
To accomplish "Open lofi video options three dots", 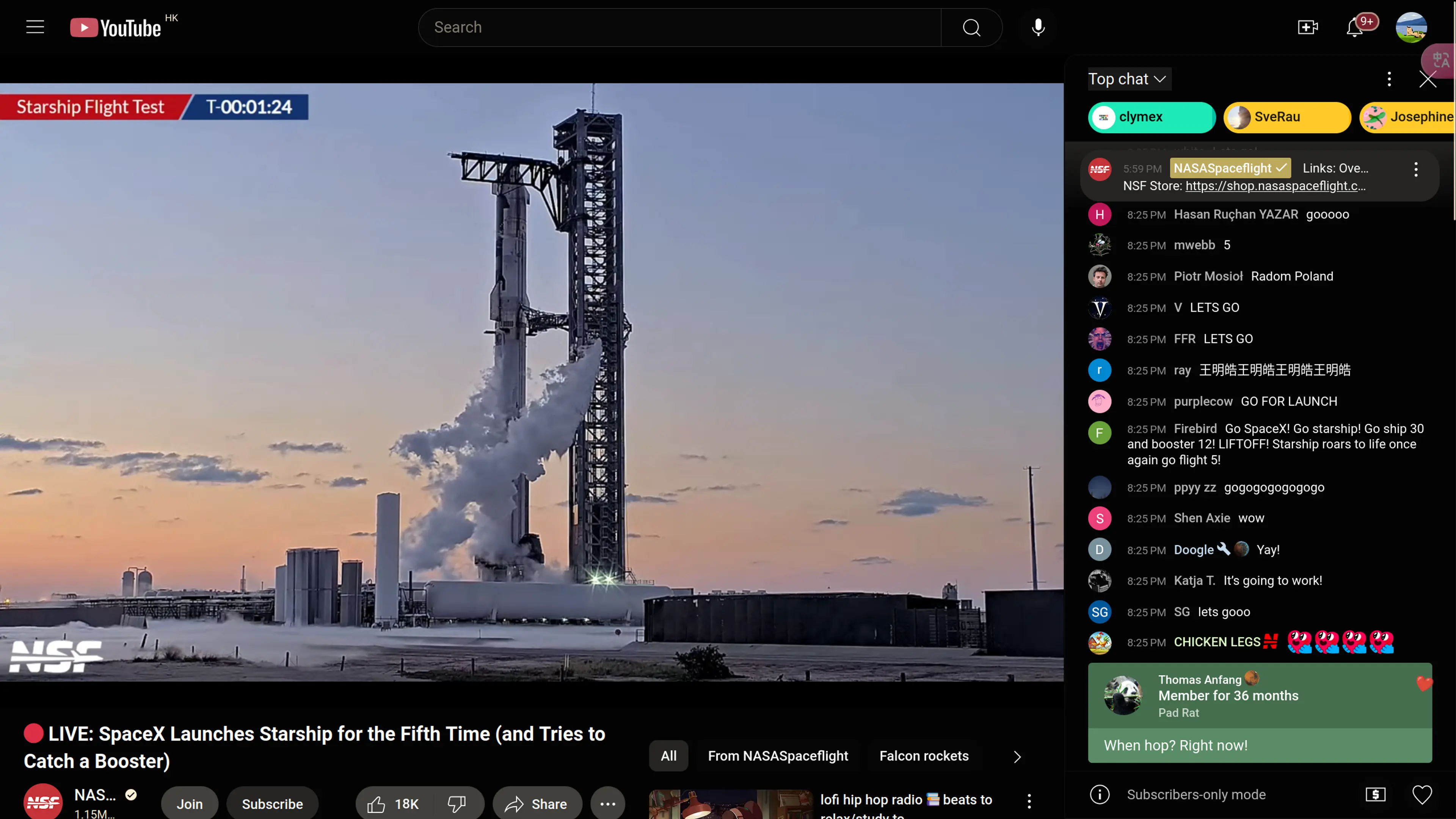I will [1029, 801].
